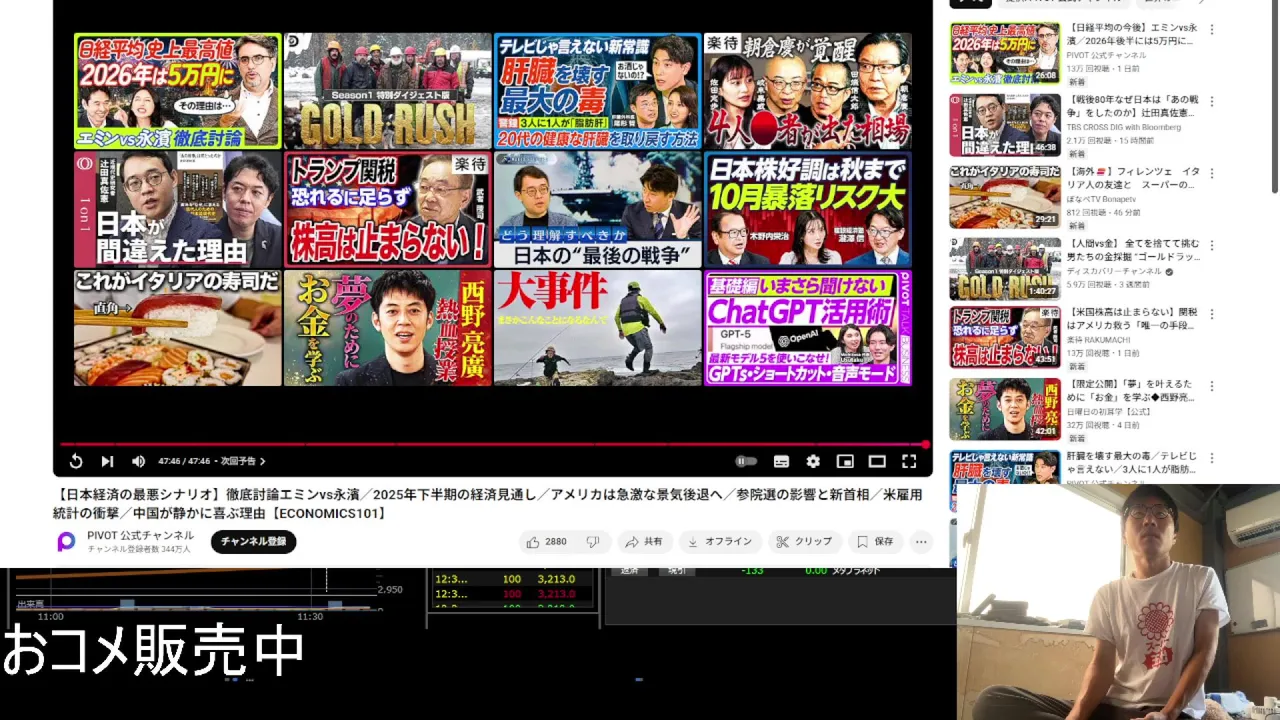Open the PIVOT 公式チャンネル channel link

click(x=140, y=536)
